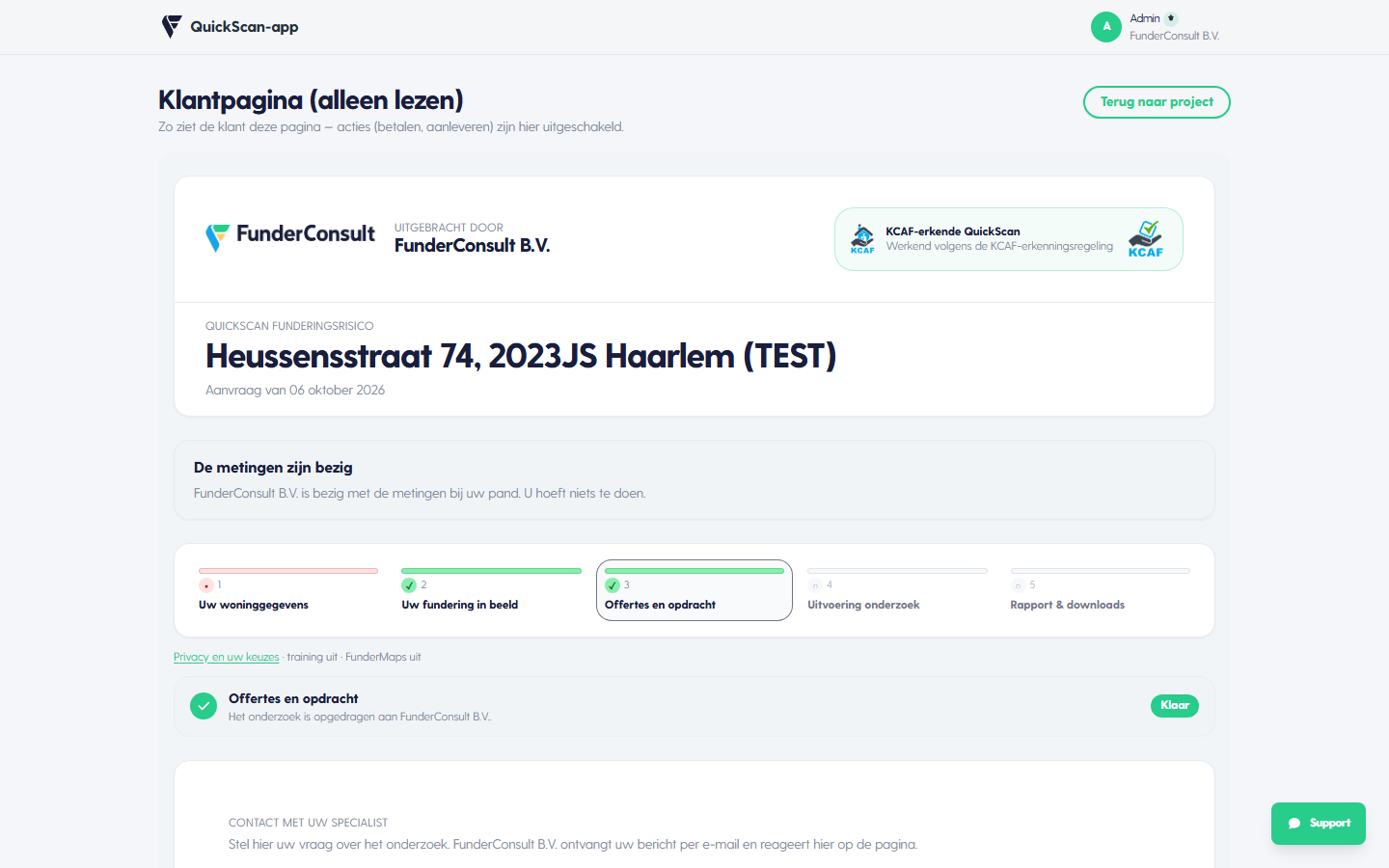Click Terug naar project button
Viewport: 1389px width, 868px height.
pos(1157,102)
